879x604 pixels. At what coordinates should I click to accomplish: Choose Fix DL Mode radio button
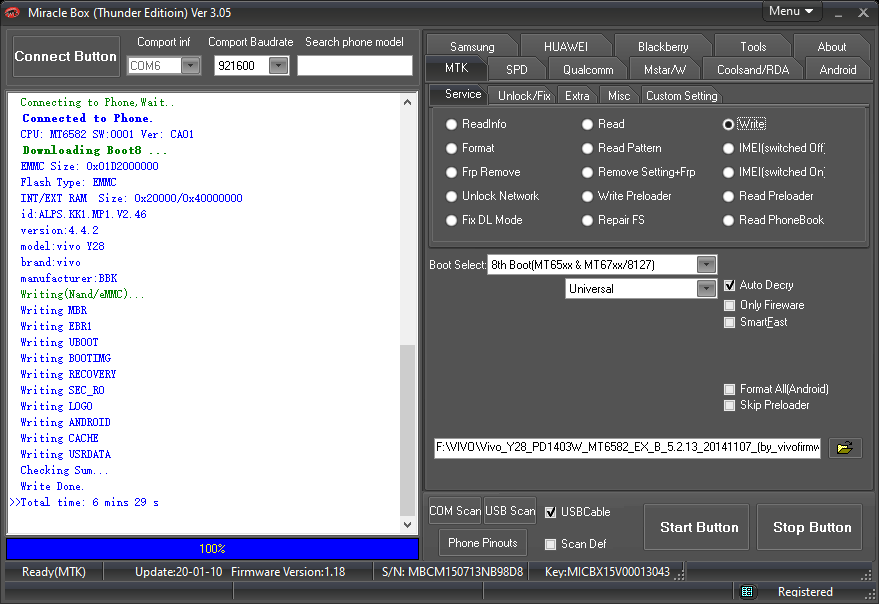pos(451,220)
